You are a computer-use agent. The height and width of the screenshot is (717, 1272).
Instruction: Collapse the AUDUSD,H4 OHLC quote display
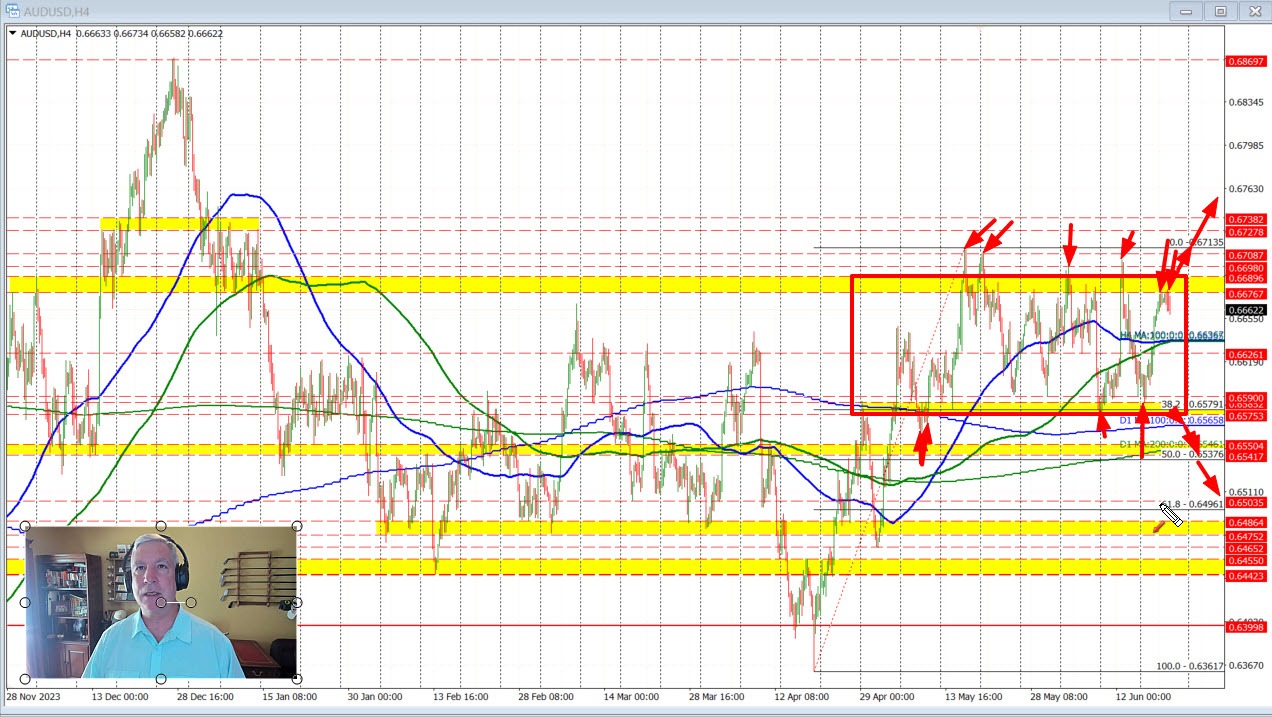click(12, 33)
